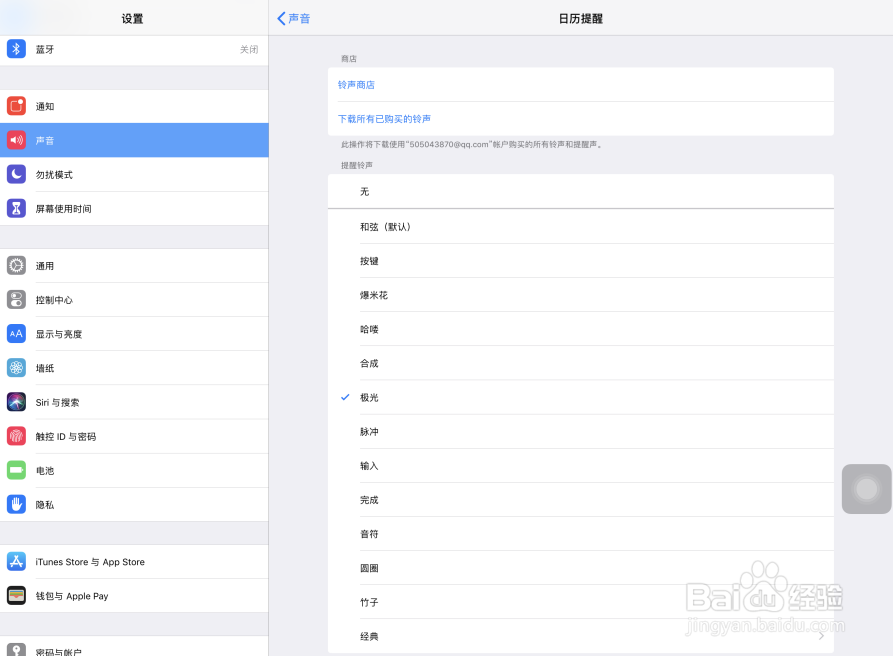Select the 勿扰模式 moon icon

click(16, 174)
